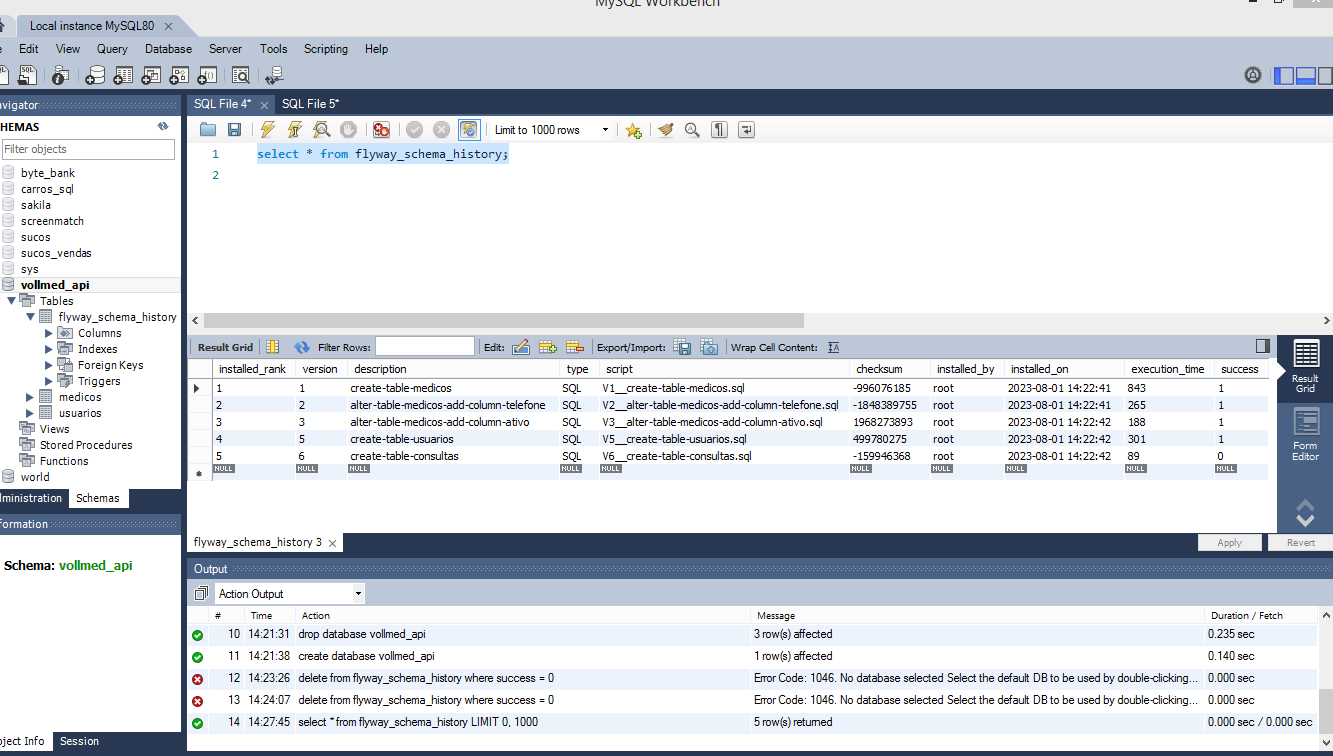This screenshot has width=1333, height=756.
Task: Click the editor horizontal scrollbar
Action: click(x=503, y=320)
